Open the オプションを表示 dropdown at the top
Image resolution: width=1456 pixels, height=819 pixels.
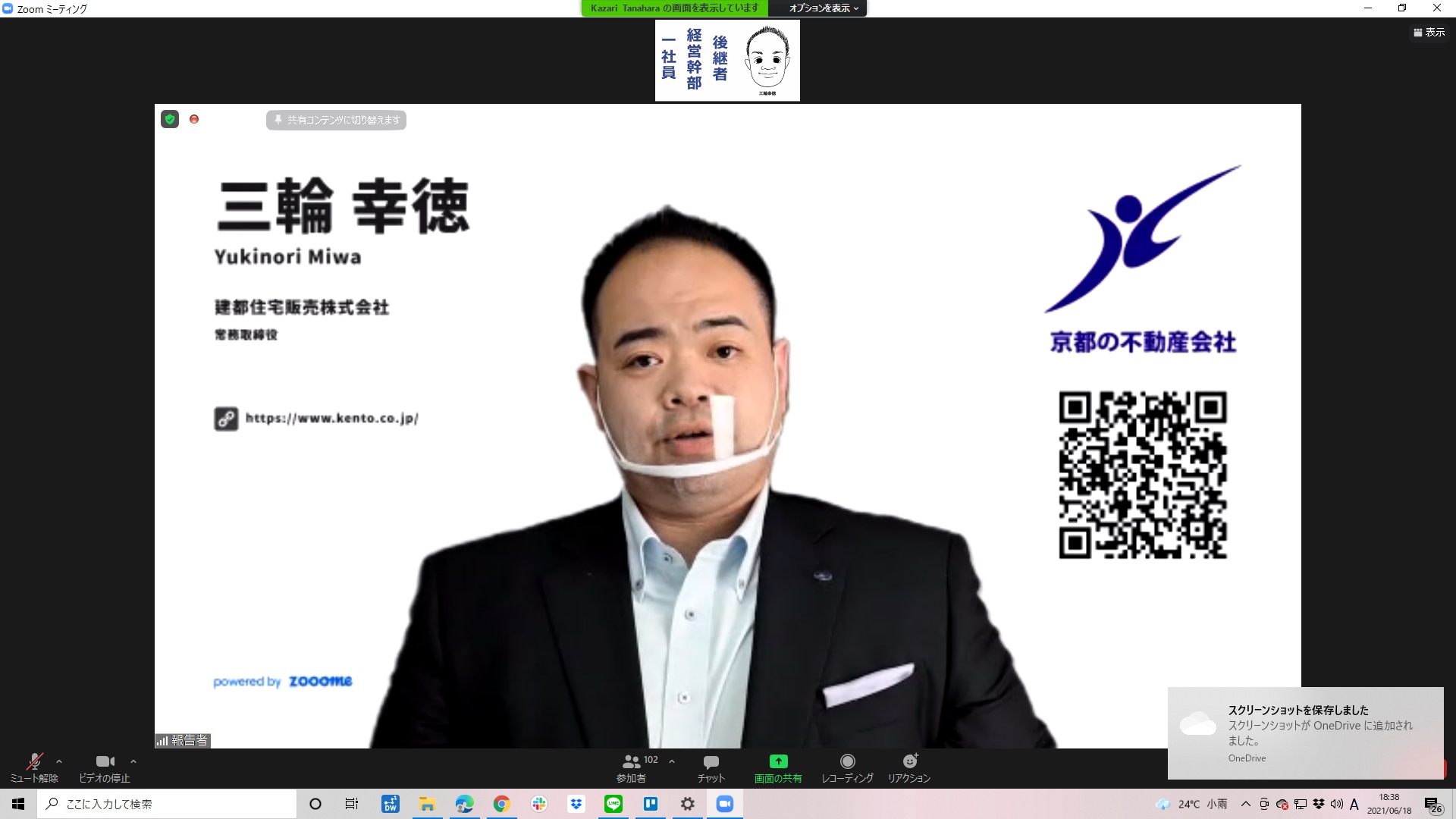pos(824,8)
